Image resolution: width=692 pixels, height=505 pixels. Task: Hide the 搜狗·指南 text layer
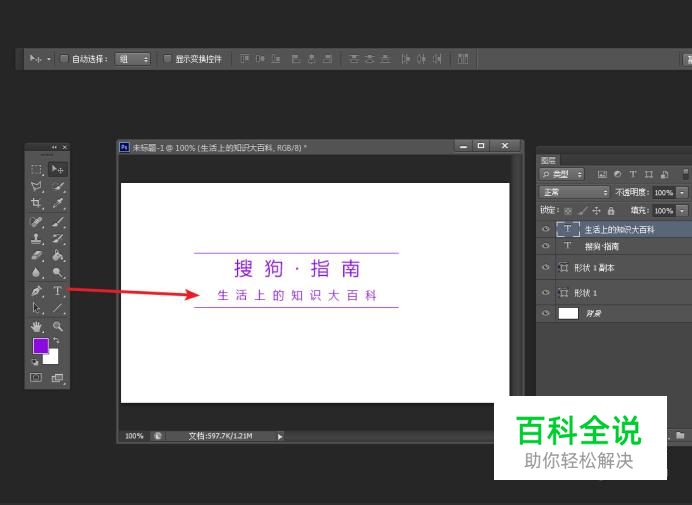[546, 246]
